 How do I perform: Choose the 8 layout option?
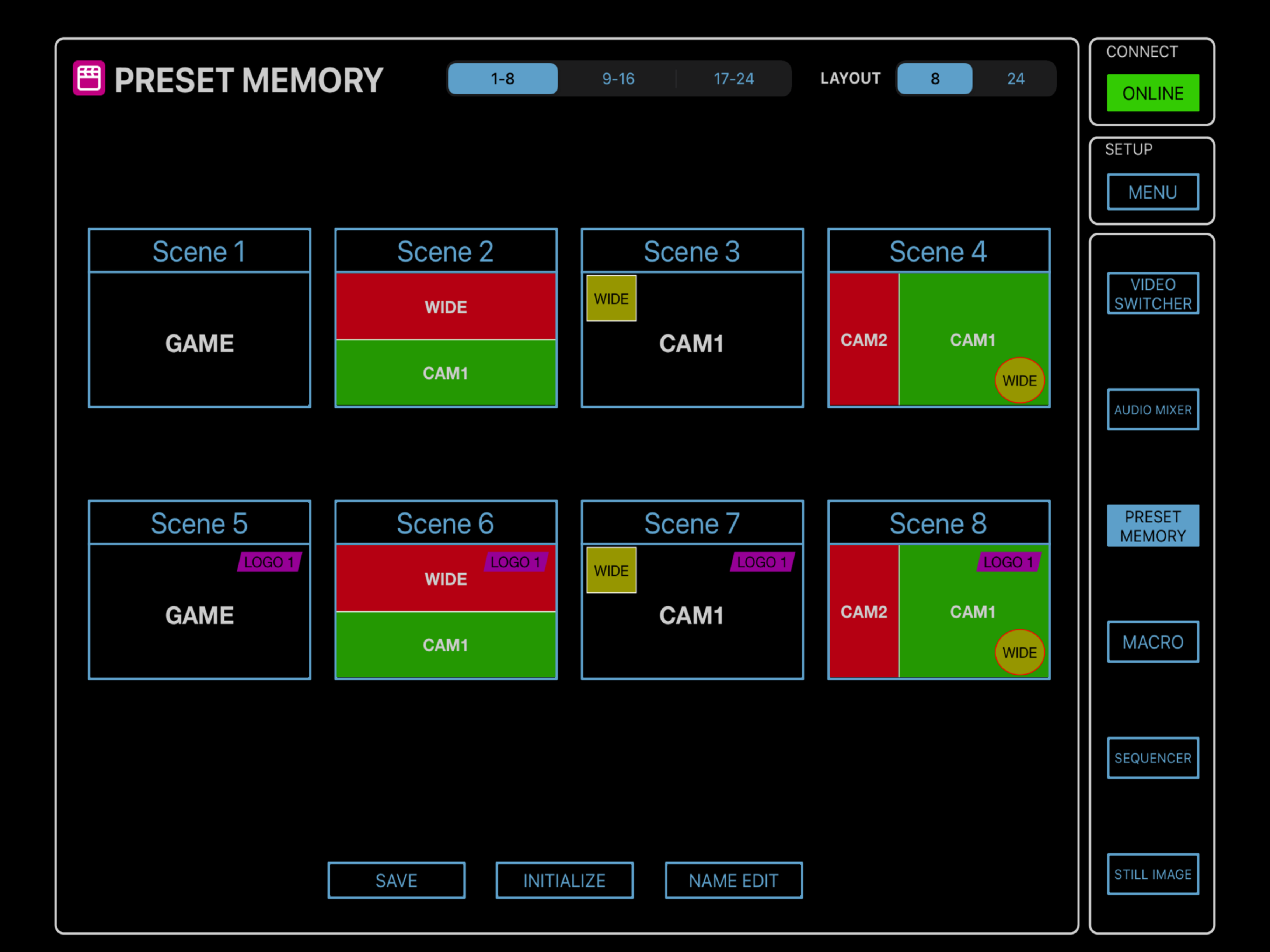coord(935,78)
